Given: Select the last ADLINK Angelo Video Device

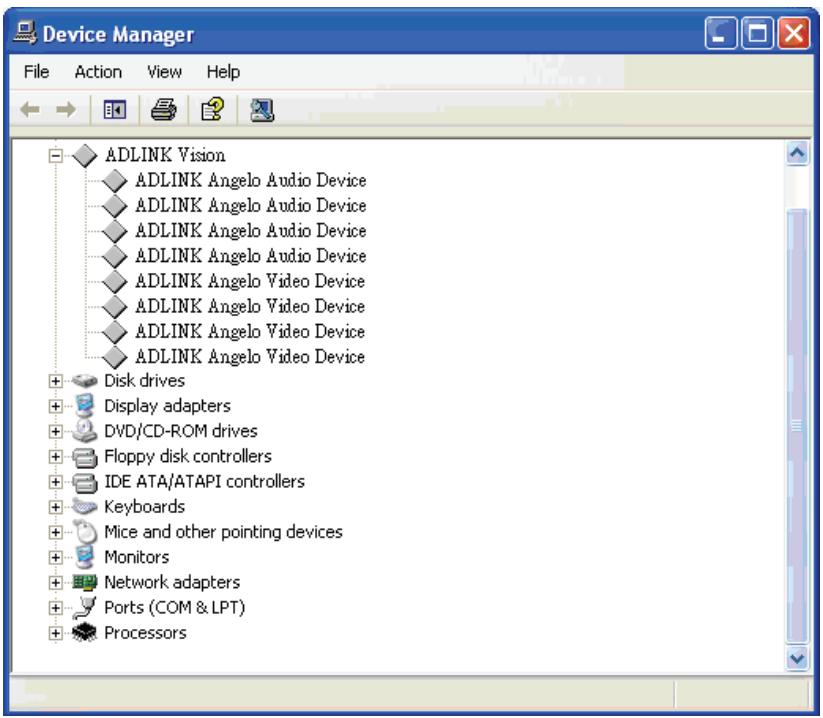Looking at the screenshot, I should [250, 356].
